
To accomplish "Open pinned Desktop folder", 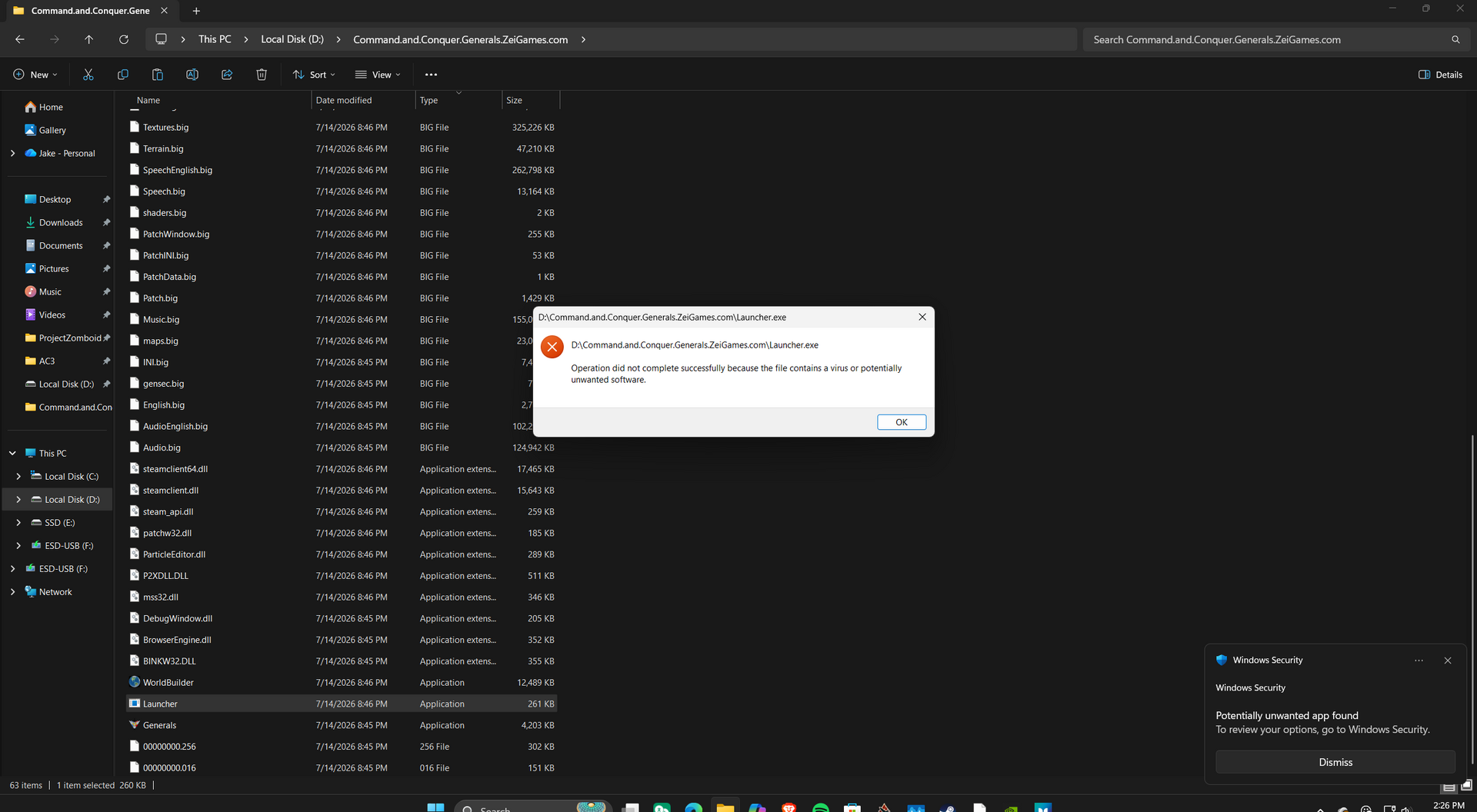I will pos(55,199).
